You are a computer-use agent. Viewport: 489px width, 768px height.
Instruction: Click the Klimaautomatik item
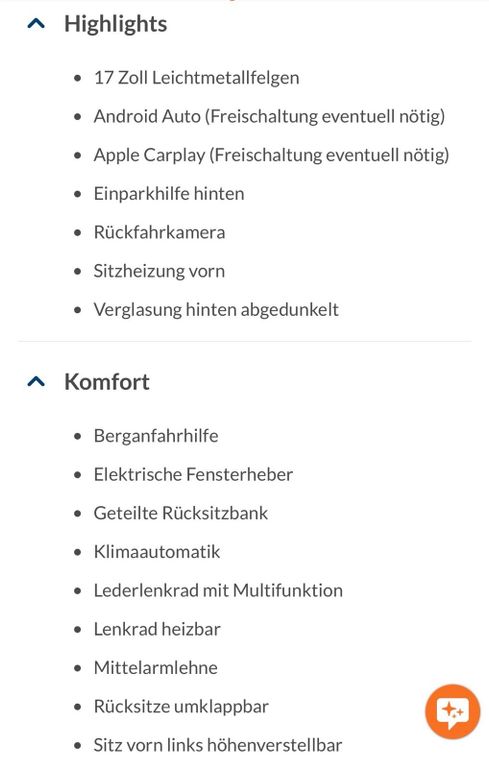pos(157,552)
